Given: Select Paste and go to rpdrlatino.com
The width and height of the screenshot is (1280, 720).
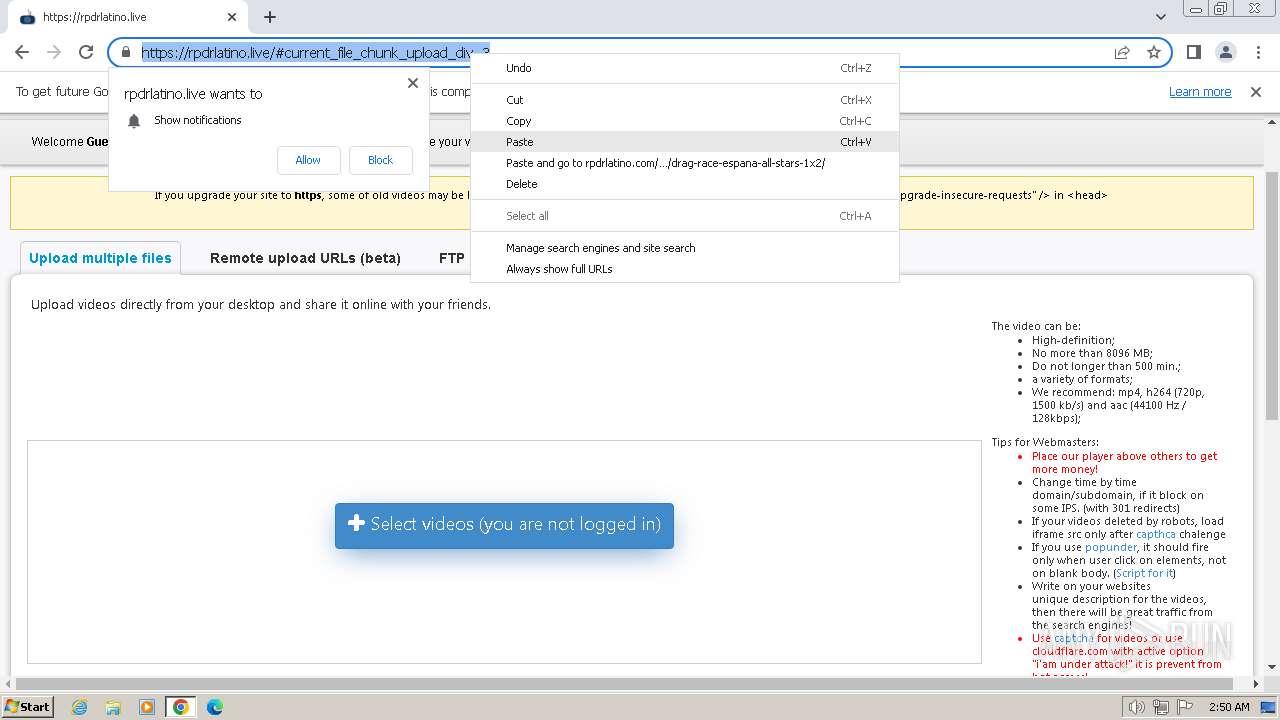Looking at the screenshot, I should tap(685, 163).
